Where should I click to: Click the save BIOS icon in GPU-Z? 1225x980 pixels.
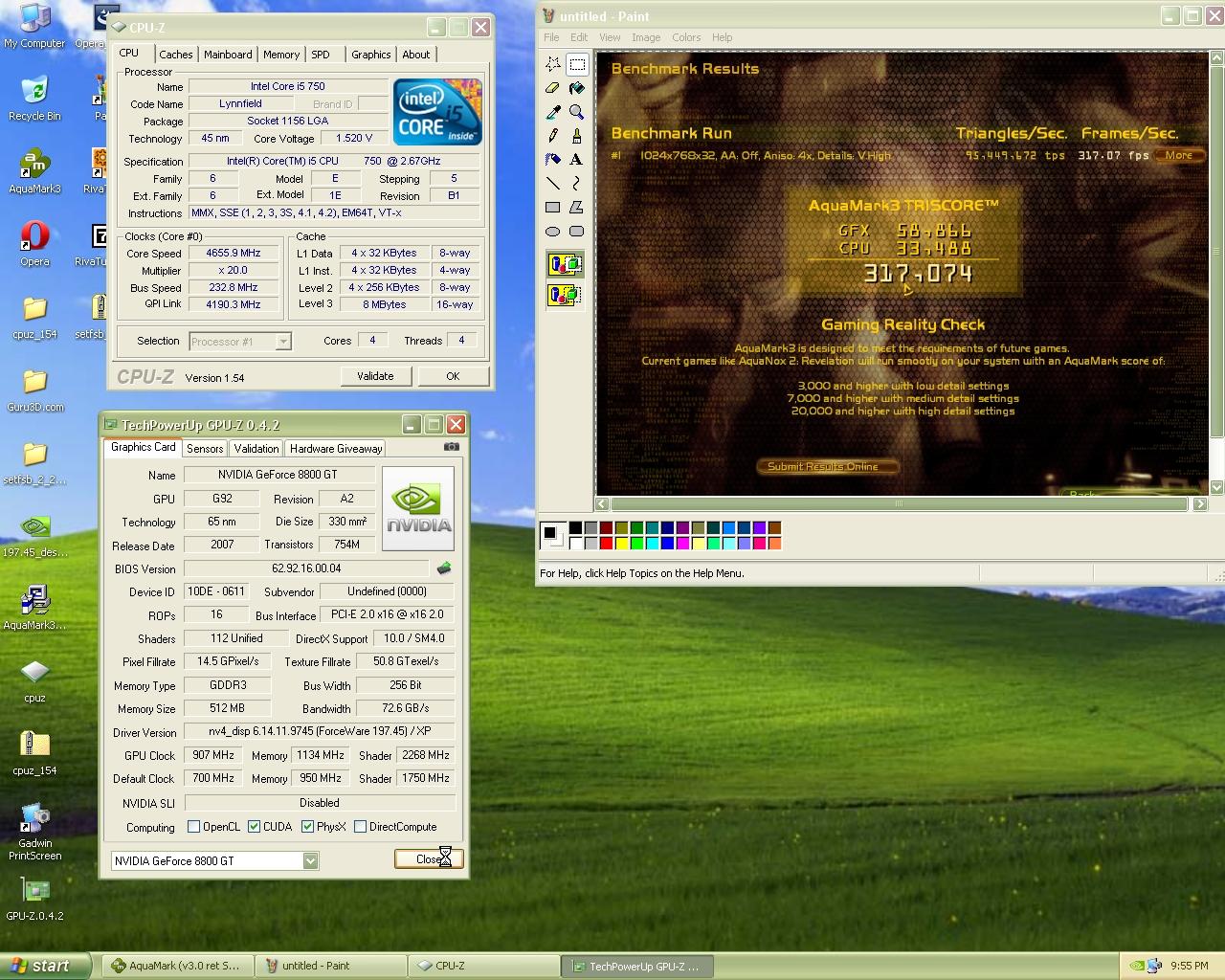pyautogui.click(x=444, y=568)
